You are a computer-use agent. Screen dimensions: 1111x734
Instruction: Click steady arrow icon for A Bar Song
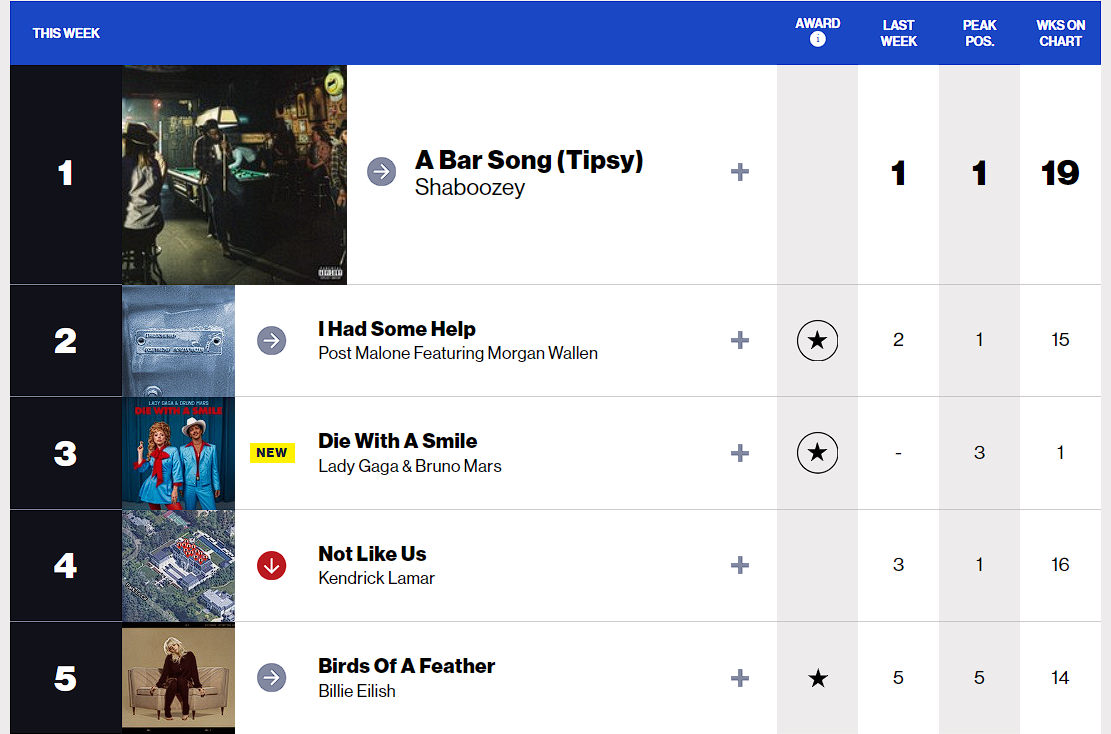click(x=381, y=171)
